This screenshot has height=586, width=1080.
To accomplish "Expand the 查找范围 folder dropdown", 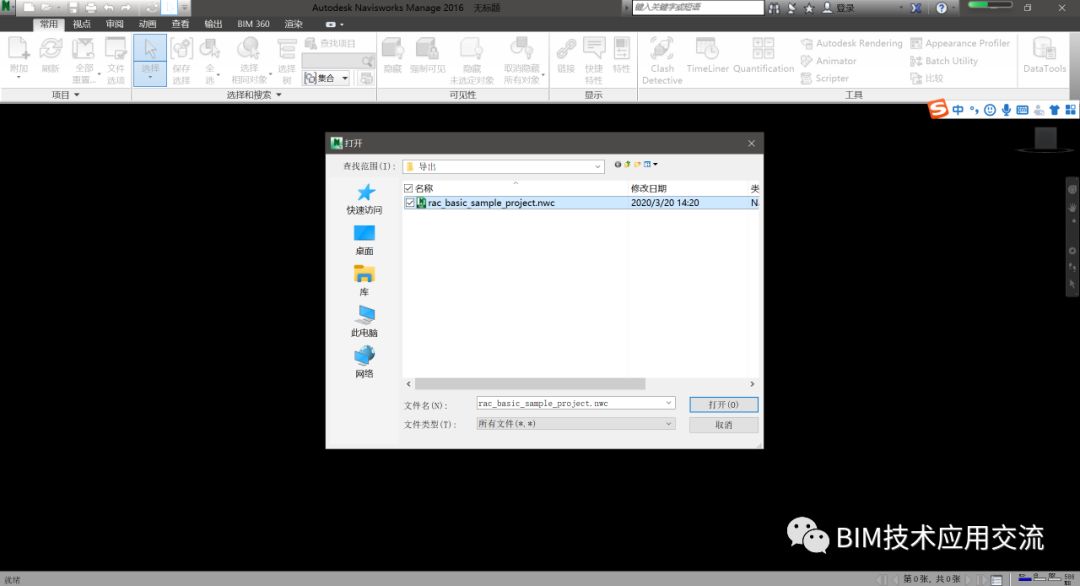I will tap(597, 167).
